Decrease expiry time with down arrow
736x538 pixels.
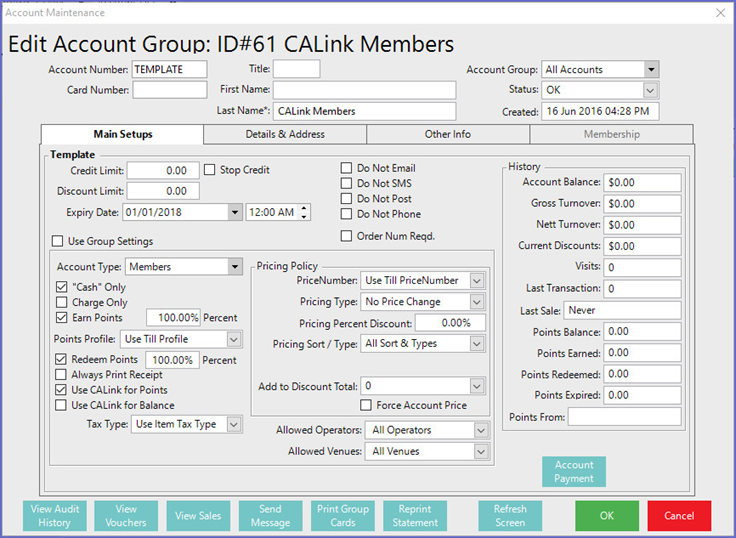(x=304, y=216)
